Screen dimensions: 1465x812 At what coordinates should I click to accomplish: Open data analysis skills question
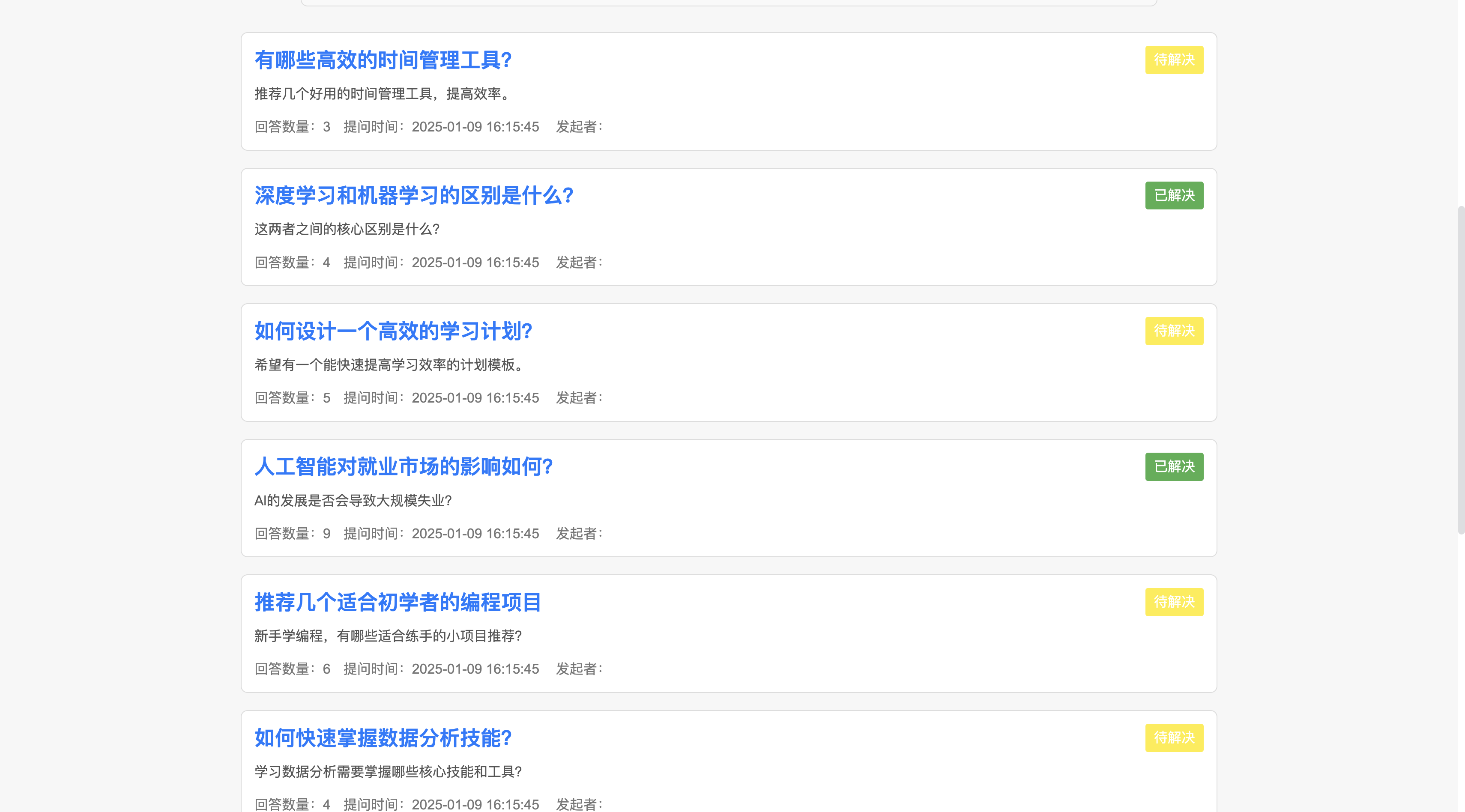pos(383,738)
